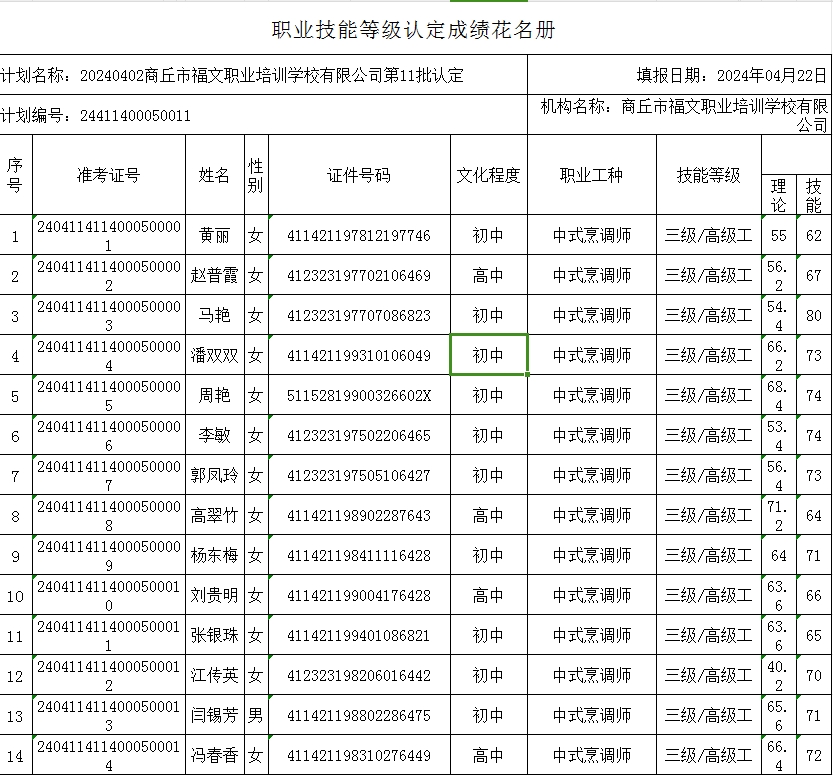The height and width of the screenshot is (775, 833).
Task: Click the 准考证号 column header
Action: click(109, 175)
